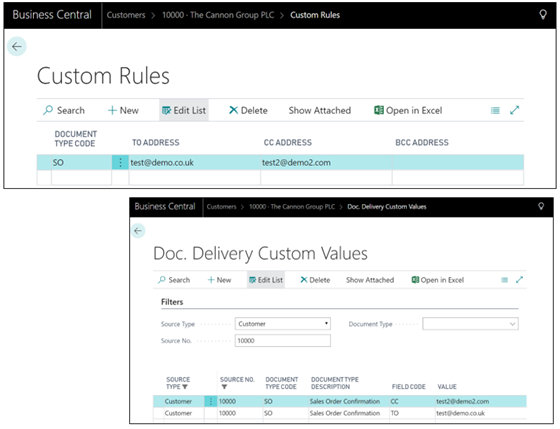Go to Customers breadcrumb in top header
560x429 pixels.
click(x=126, y=15)
